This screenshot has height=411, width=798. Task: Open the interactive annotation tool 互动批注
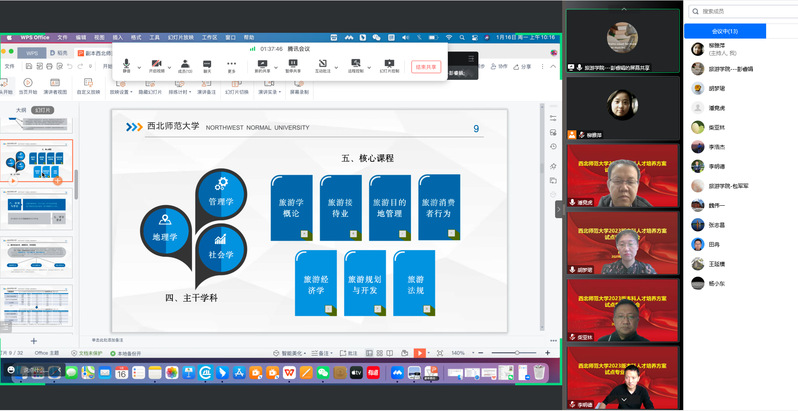click(322, 66)
